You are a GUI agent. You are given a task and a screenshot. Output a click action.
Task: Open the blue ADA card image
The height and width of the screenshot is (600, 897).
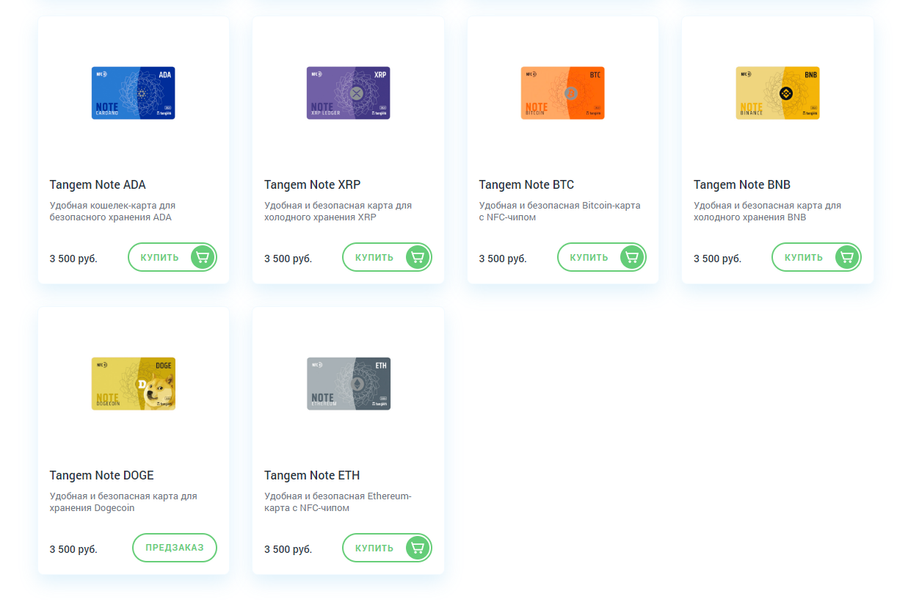click(133, 93)
